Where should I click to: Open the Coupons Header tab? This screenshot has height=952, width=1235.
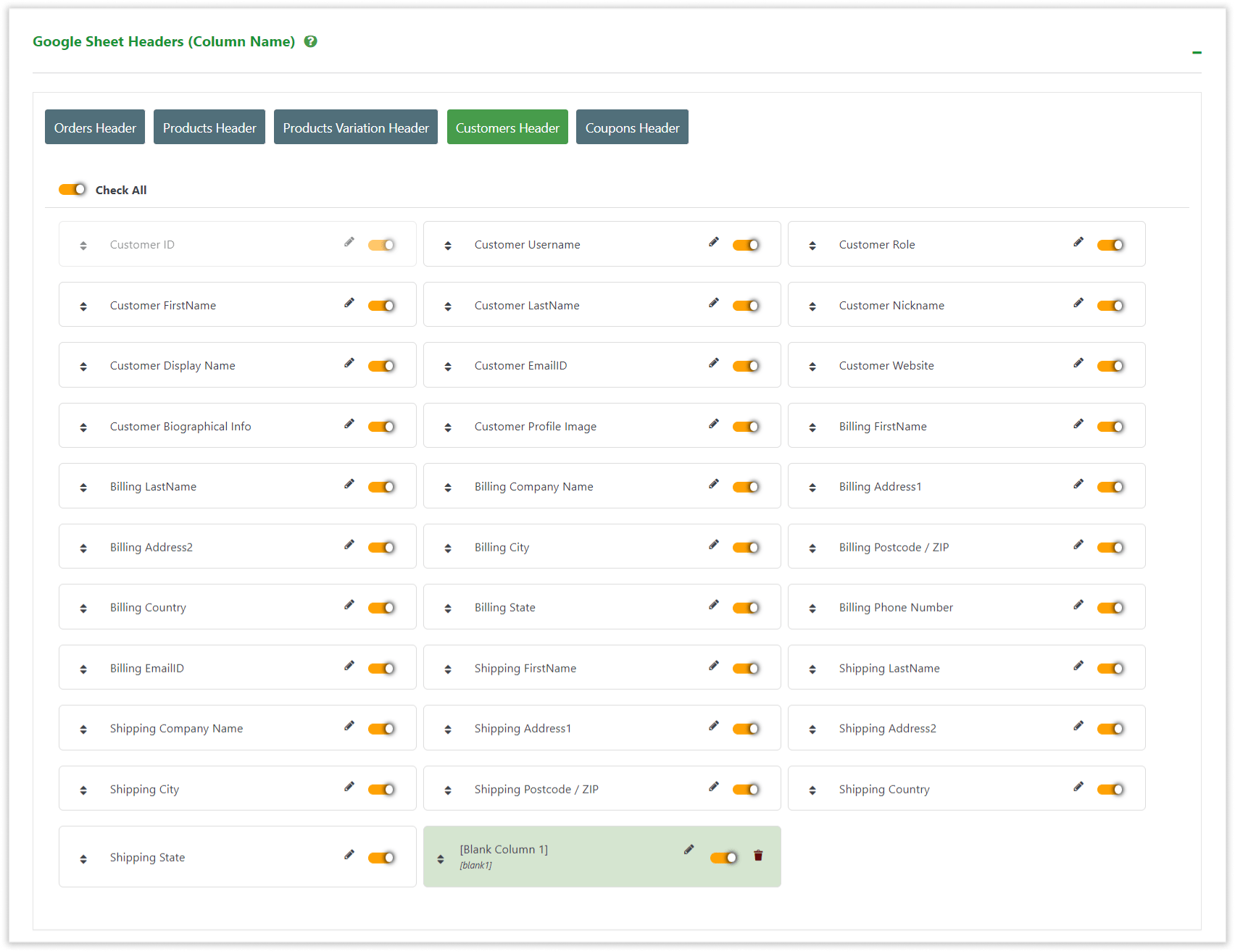pyautogui.click(x=631, y=127)
